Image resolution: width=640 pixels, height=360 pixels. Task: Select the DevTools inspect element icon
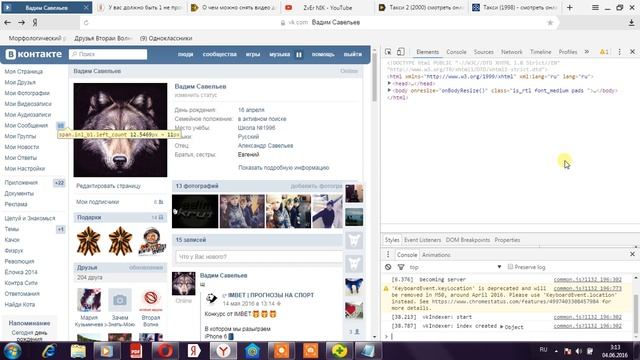click(x=388, y=52)
